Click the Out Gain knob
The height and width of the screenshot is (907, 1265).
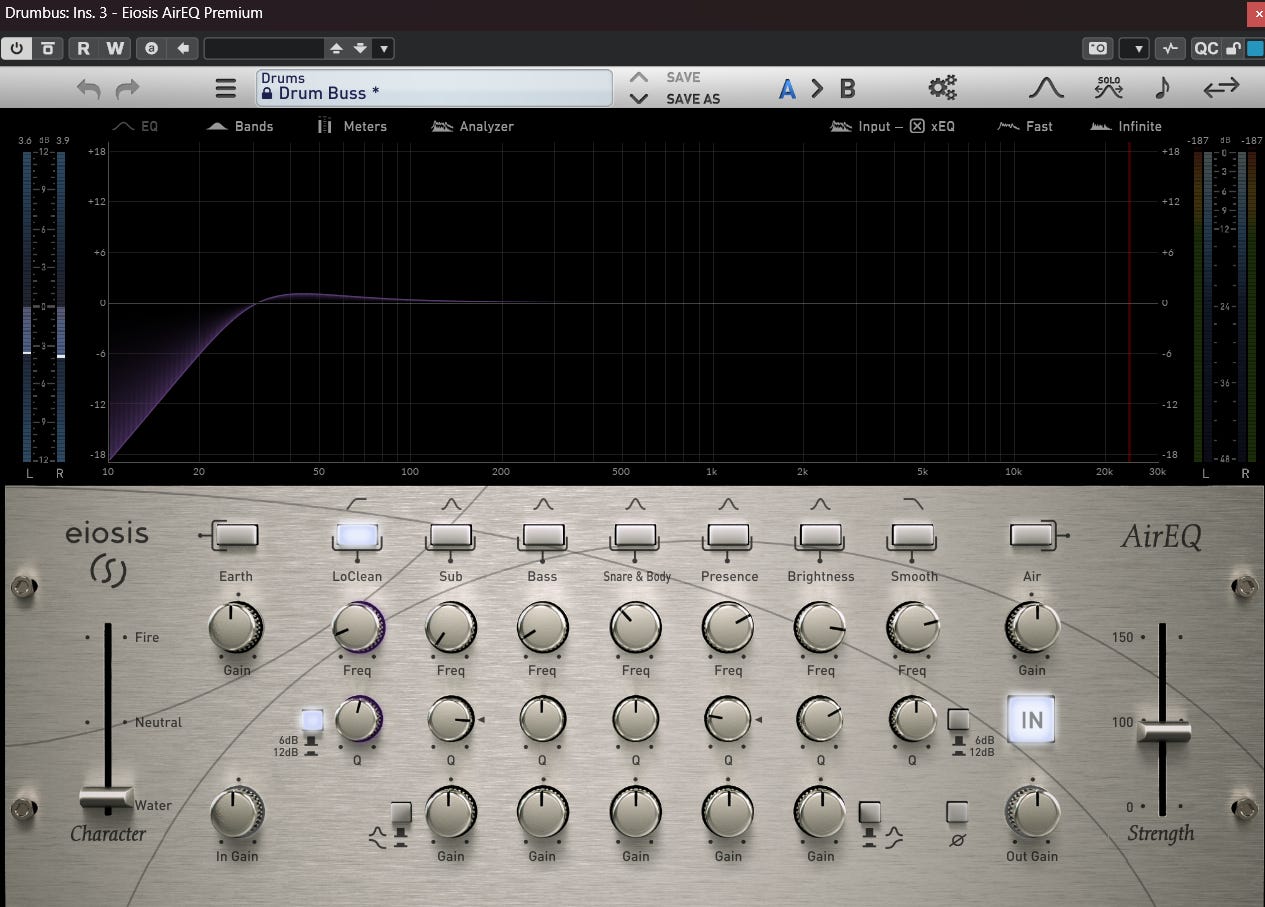[1032, 812]
